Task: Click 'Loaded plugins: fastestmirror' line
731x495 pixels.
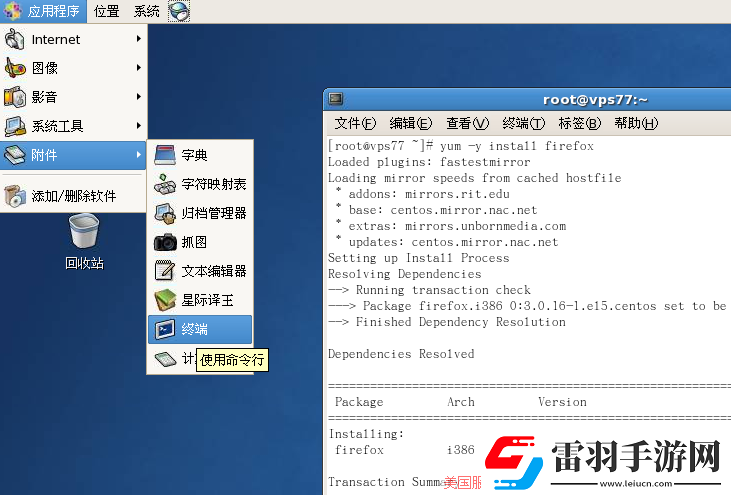Action: click(x=429, y=162)
